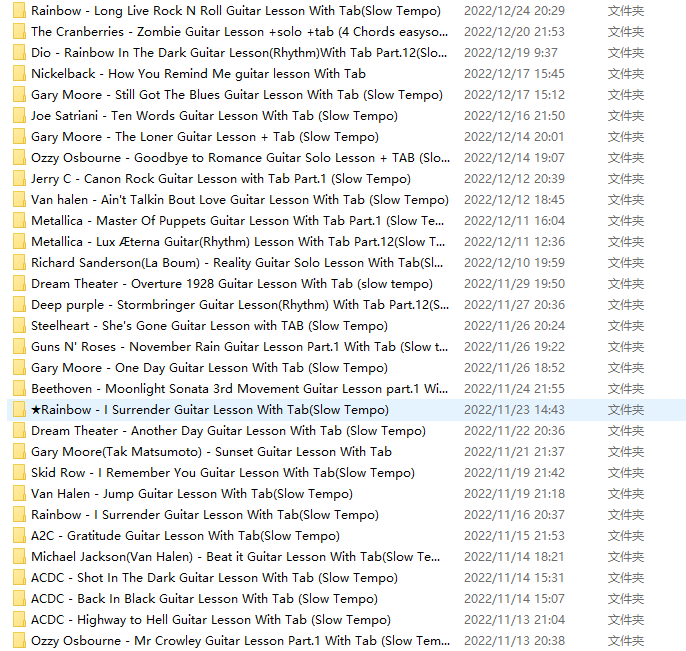The image size is (686, 651).
Task: Select 'ACDC - Shot In The Dark' folder name
Action: click(x=214, y=578)
